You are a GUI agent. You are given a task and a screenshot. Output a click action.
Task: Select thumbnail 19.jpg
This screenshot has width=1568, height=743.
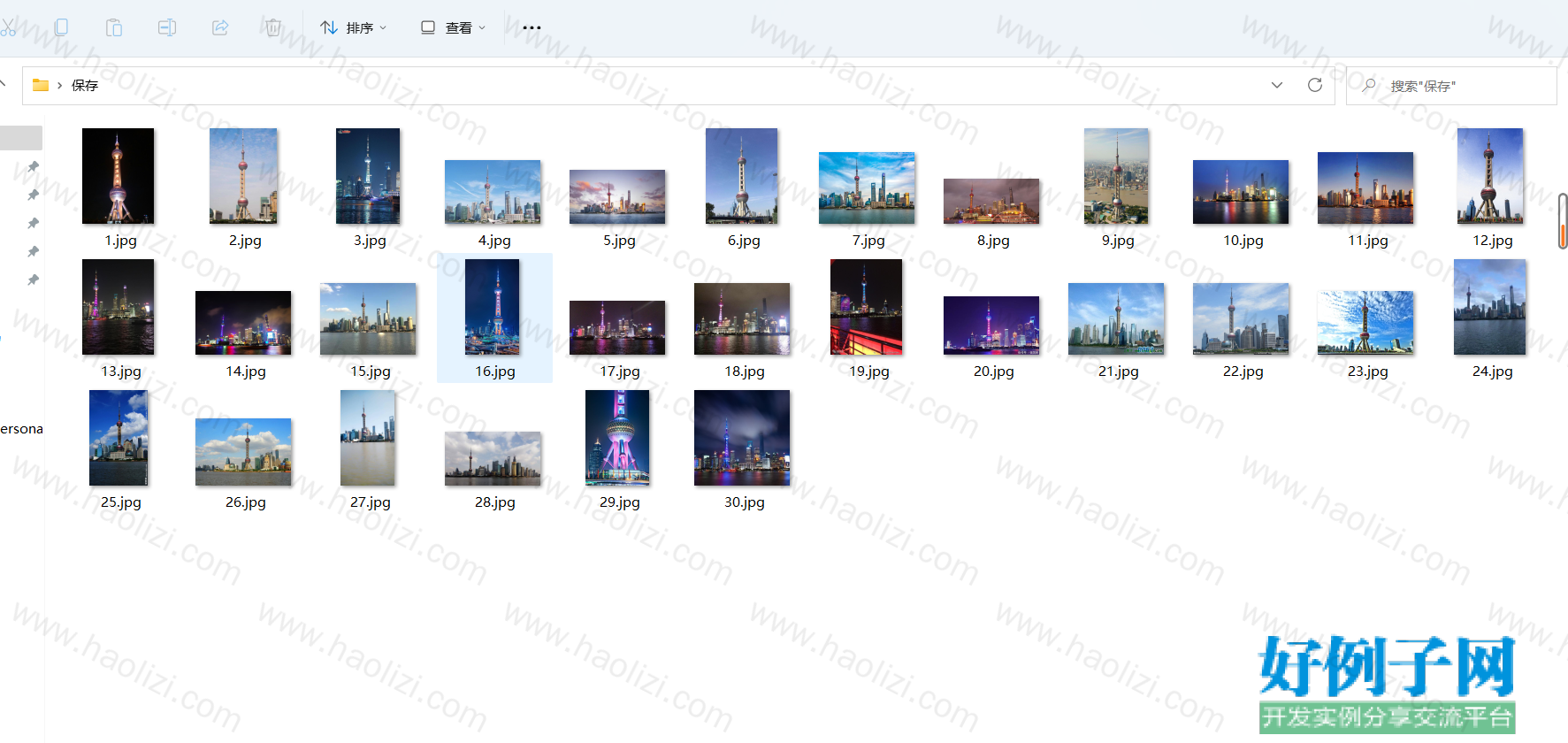pyautogui.click(x=867, y=307)
